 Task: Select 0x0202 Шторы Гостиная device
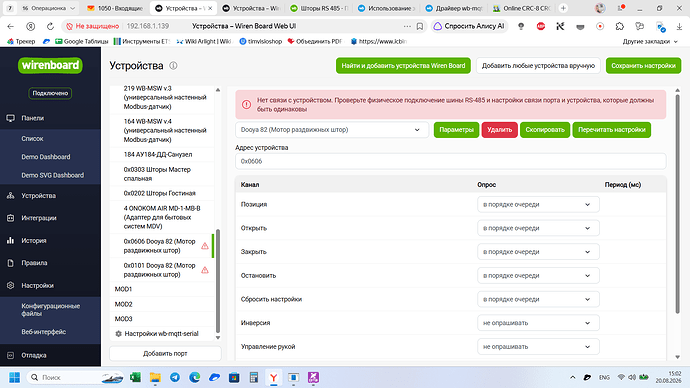162,193
